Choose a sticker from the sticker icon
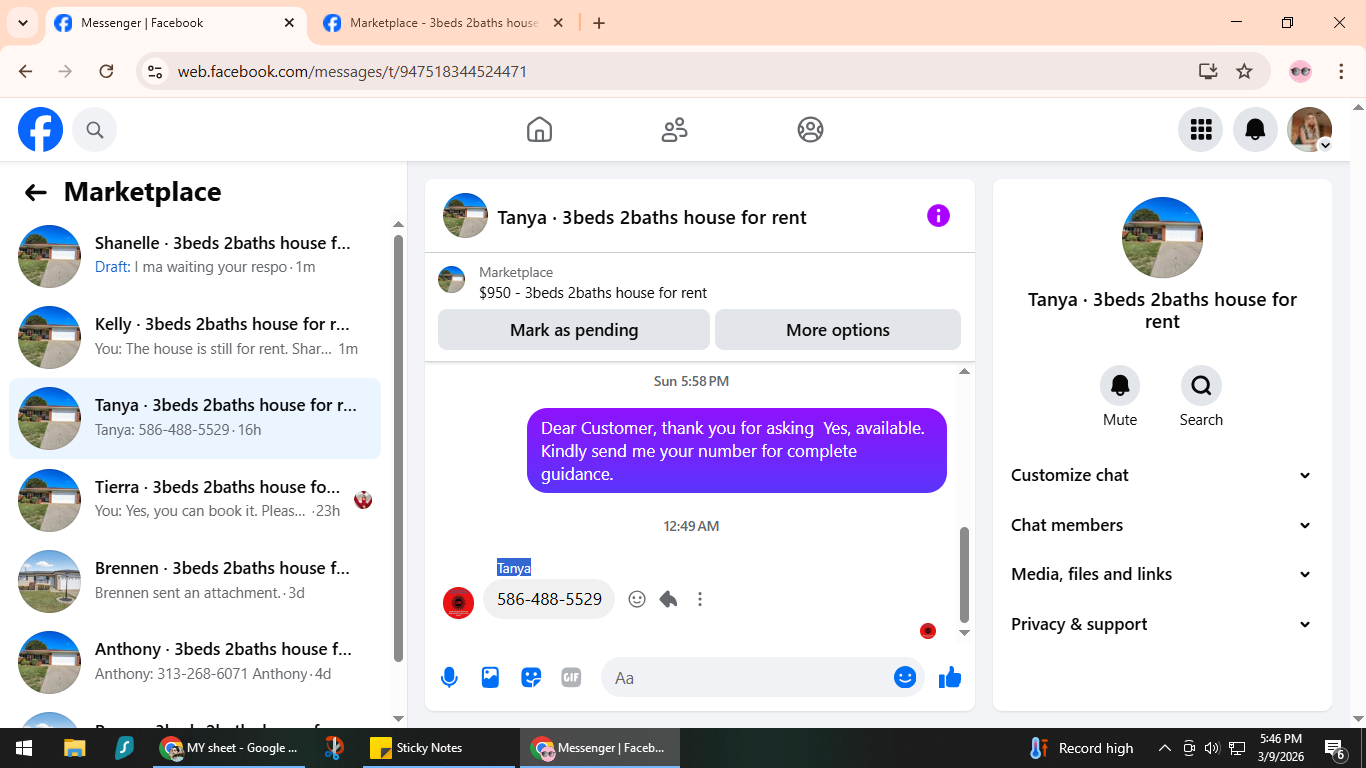This screenshot has height=768, width=1366. point(531,678)
